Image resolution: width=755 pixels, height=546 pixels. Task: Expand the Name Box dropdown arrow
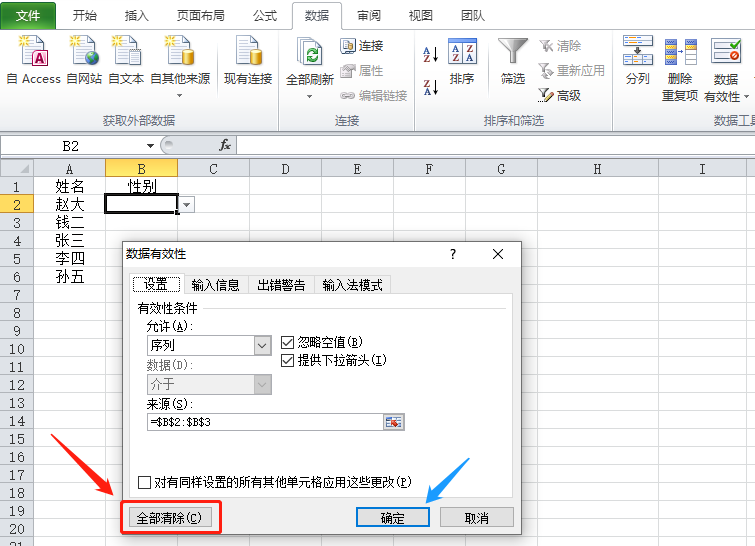pos(150,145)
